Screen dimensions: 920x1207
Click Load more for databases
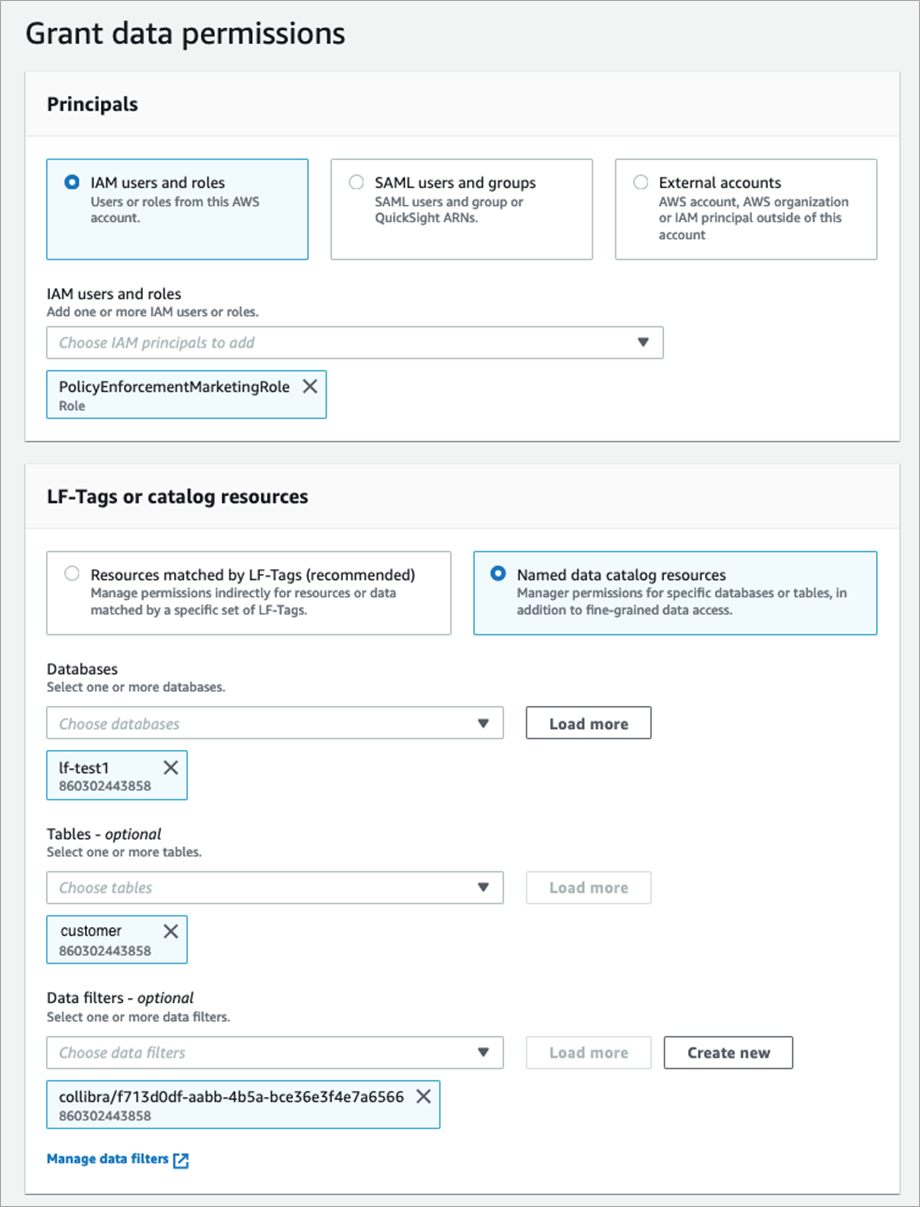588,723
